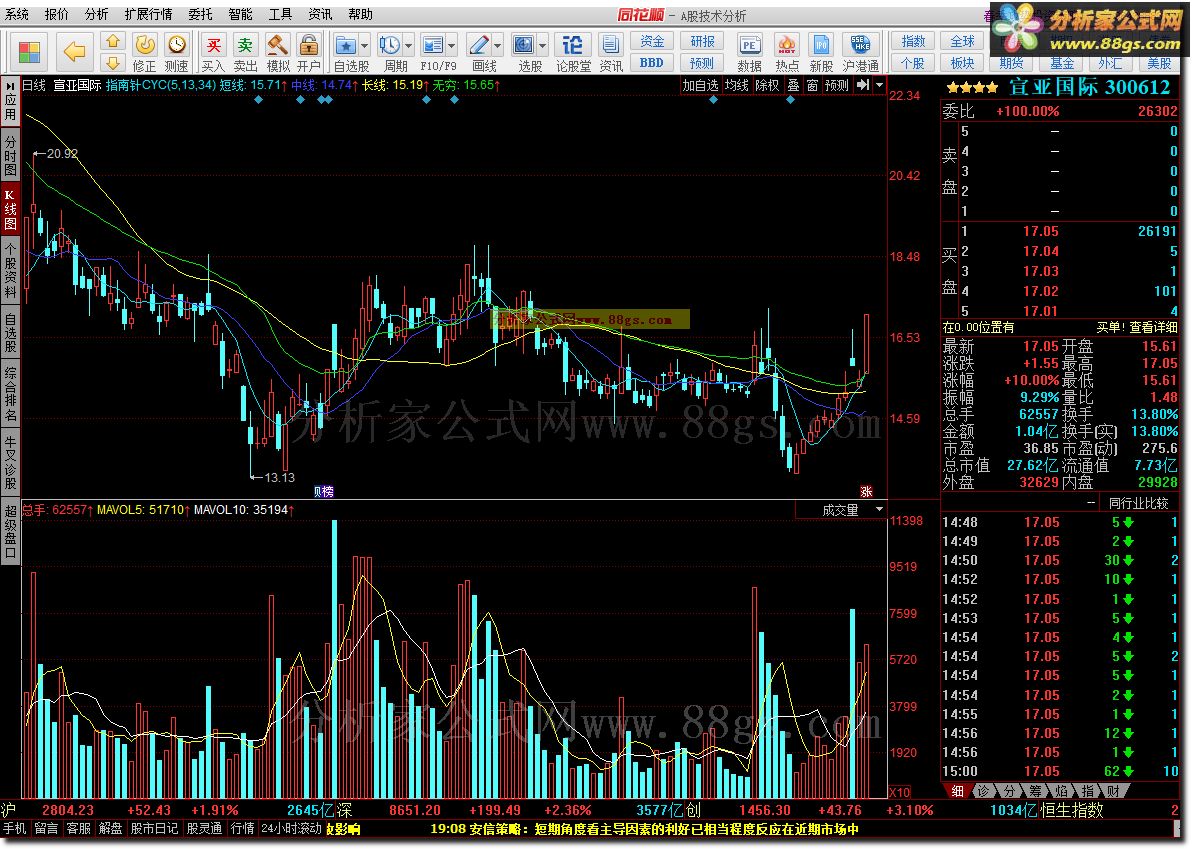Click the 研报 button
Screen dimensions: 1192x849
(702, 41)
